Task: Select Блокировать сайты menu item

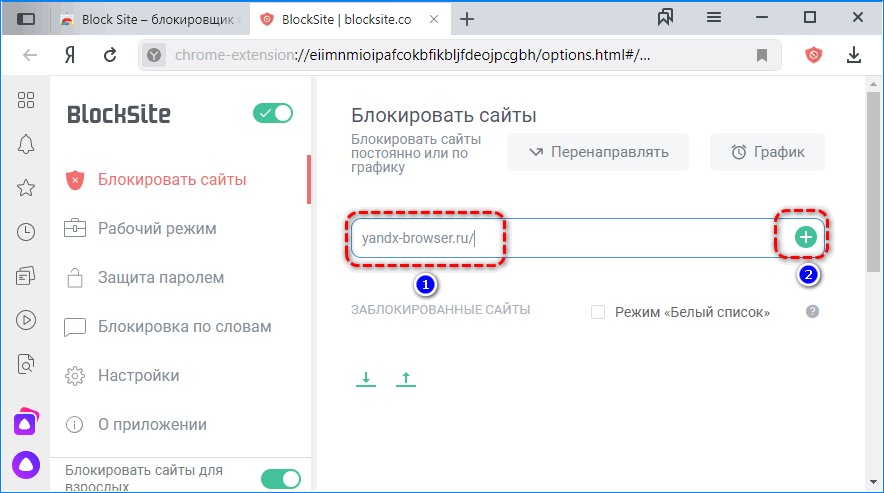Action: coord(172,180)
